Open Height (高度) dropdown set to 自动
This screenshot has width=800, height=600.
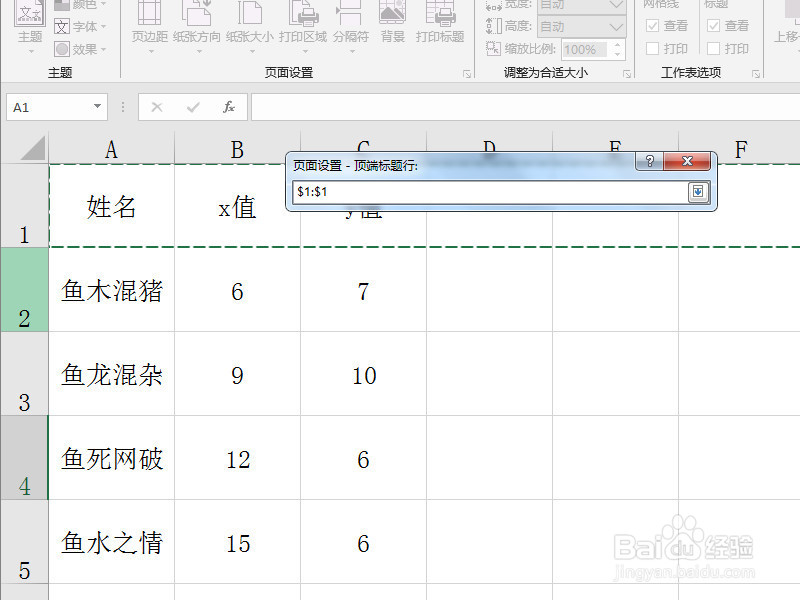[x=582, y=27]
